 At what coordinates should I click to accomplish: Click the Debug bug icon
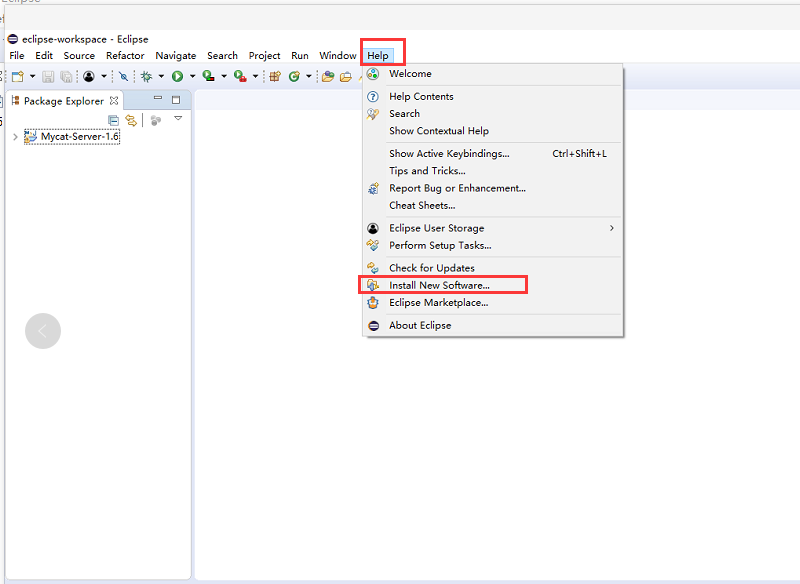click(x=146, y=77)
